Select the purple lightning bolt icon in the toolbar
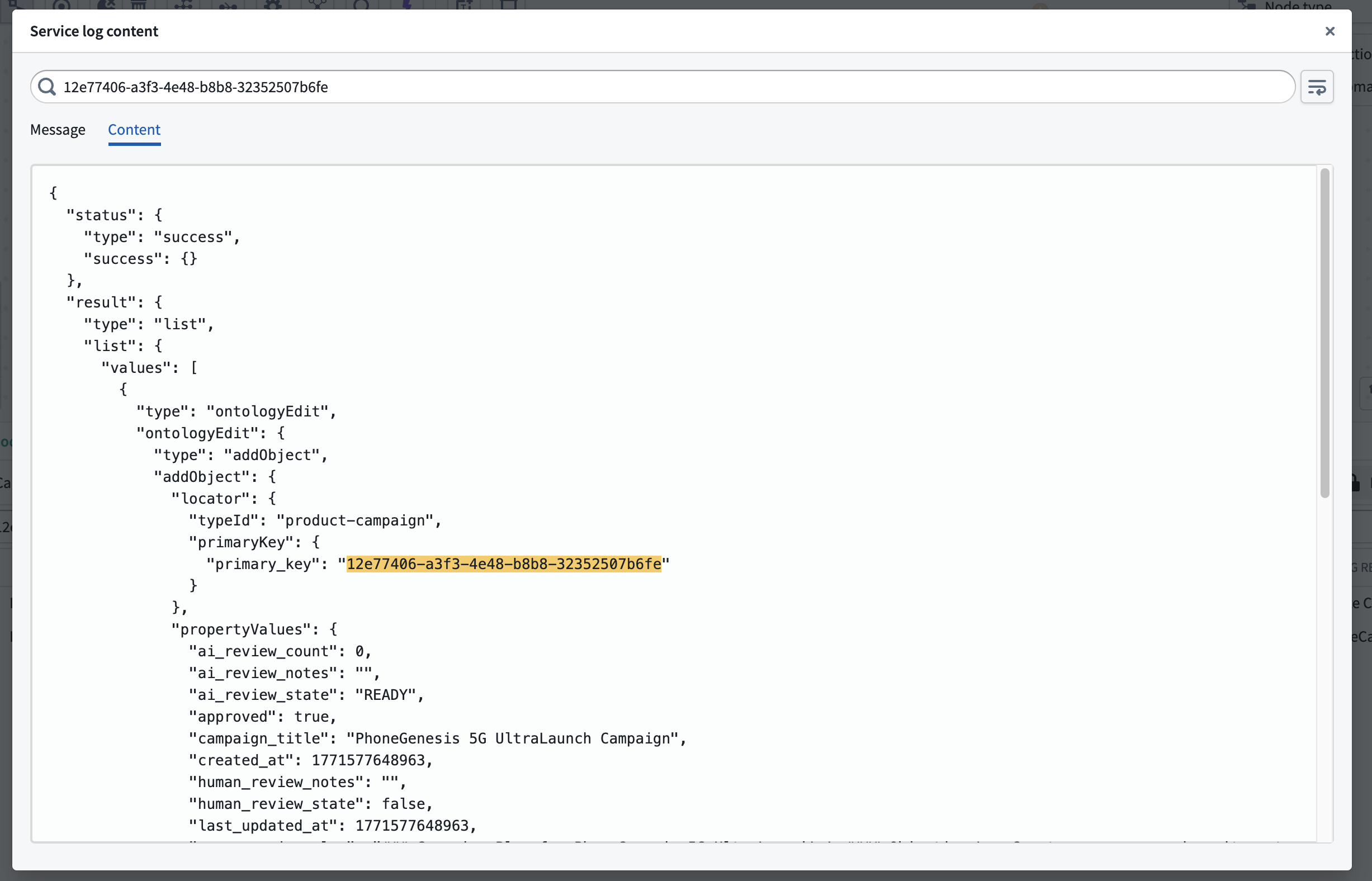Image resolution: width=1372 pixels, height=881 pixels. pos(406,4)
